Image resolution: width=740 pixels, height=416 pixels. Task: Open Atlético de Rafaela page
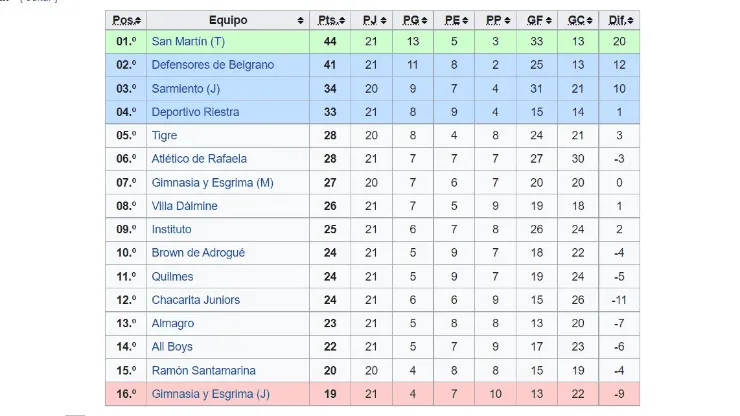(199, 158)
